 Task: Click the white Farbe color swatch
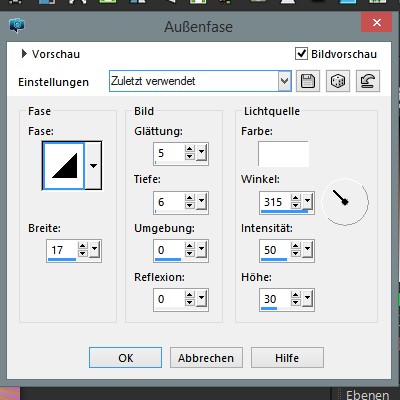point(283,154)
